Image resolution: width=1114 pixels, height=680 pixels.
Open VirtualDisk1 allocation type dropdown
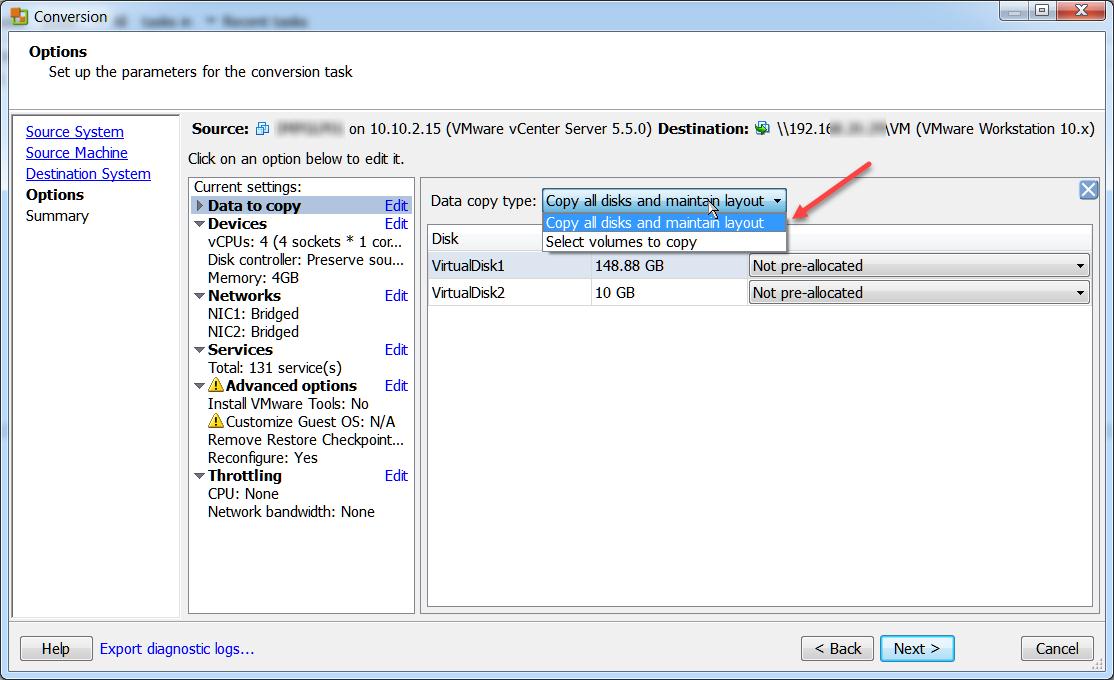pos(919,266)
